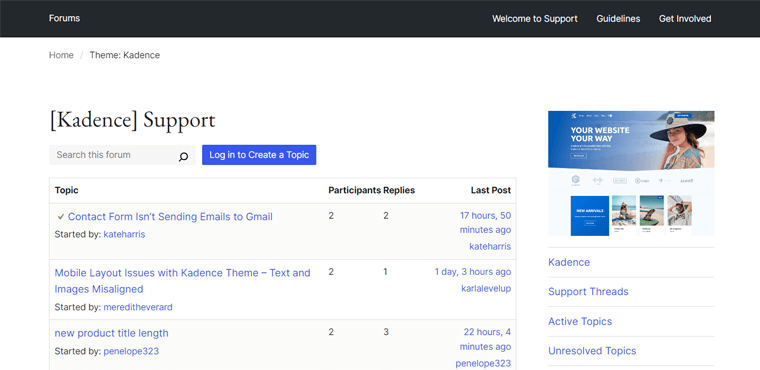Viewport: 760px width, 370px height.
Task: Click the Kadence theme screenshot thumbnail
Action: pyautogui.click(x=631, y=173)
